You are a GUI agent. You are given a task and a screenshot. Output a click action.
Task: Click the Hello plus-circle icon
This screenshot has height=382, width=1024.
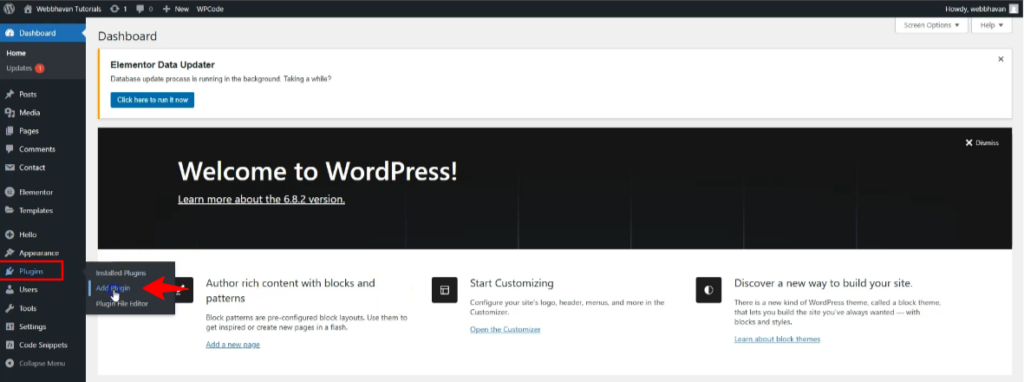pyautogui.click(x=10, y=234)
